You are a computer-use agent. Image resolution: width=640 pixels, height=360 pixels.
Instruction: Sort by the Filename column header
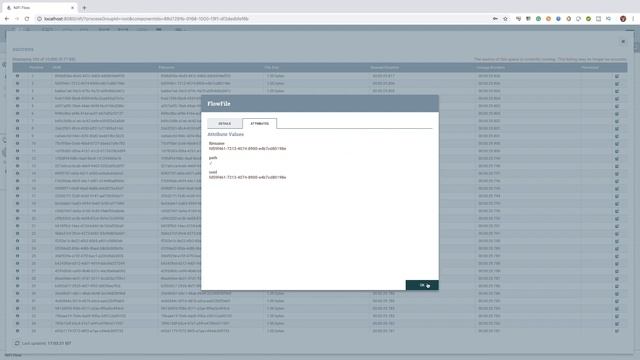167,67
